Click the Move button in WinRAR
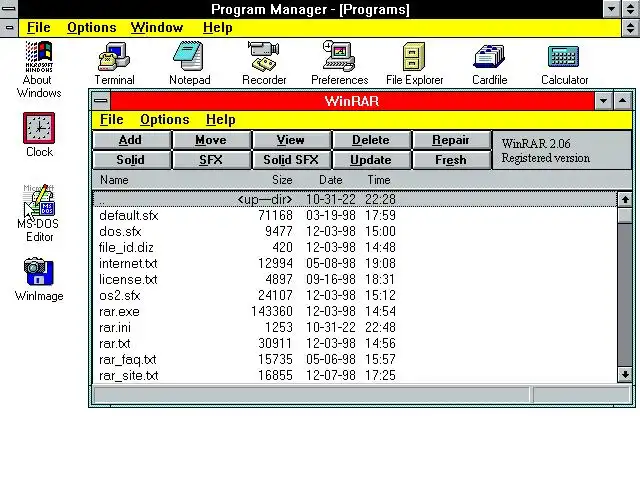Viewport: 640px width, 480px height. 211,140
